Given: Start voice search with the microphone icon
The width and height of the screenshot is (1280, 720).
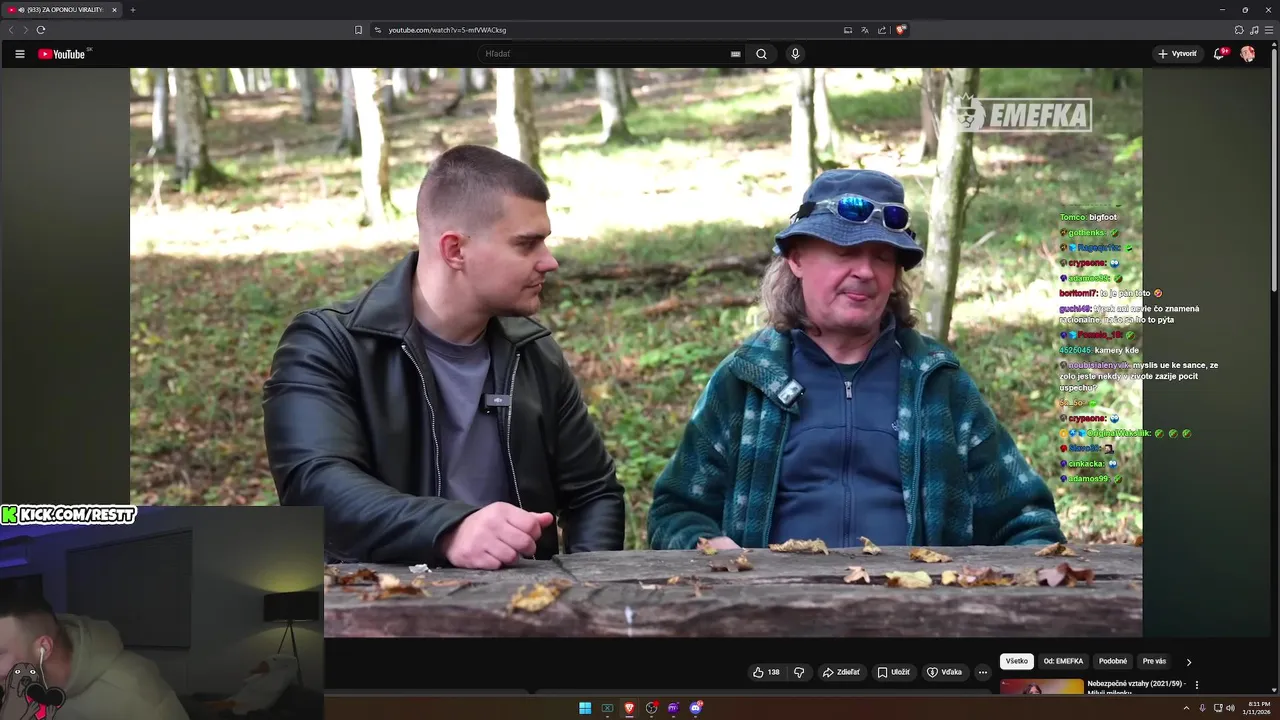Looking at the screenshot, I should (795, 54).
